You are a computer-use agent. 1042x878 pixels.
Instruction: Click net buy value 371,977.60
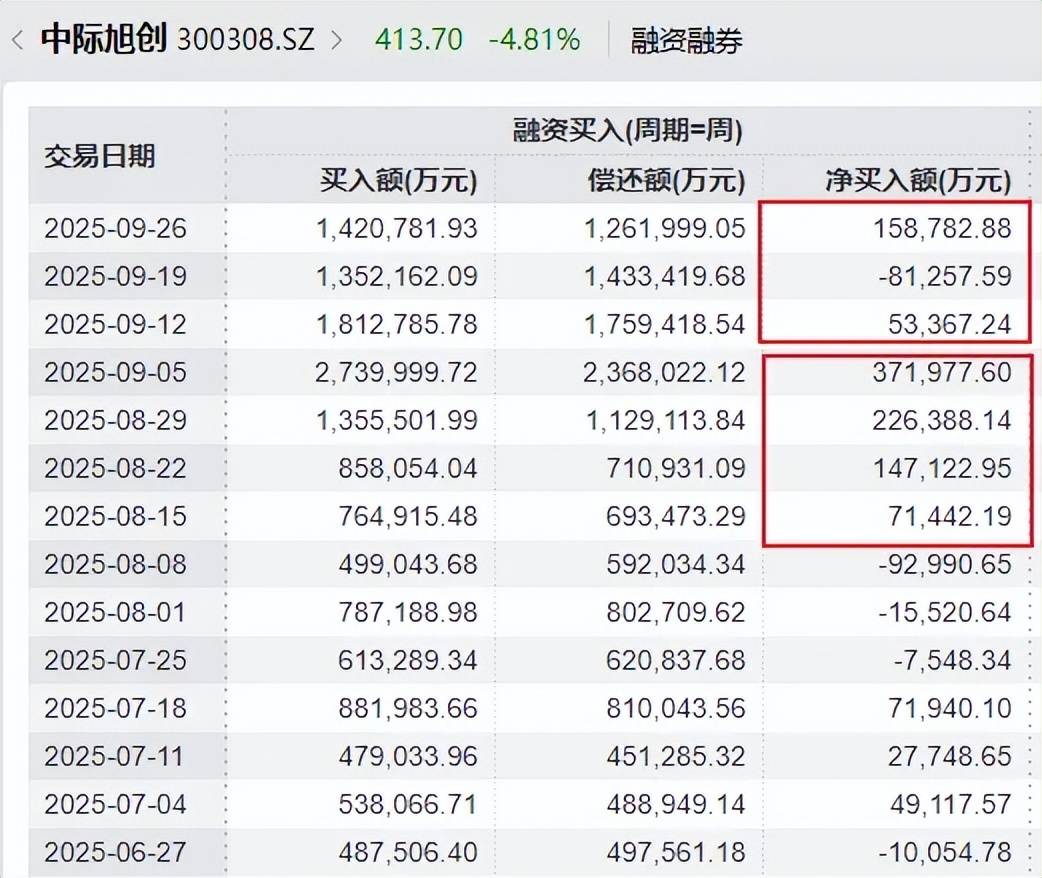coord(942,372)
